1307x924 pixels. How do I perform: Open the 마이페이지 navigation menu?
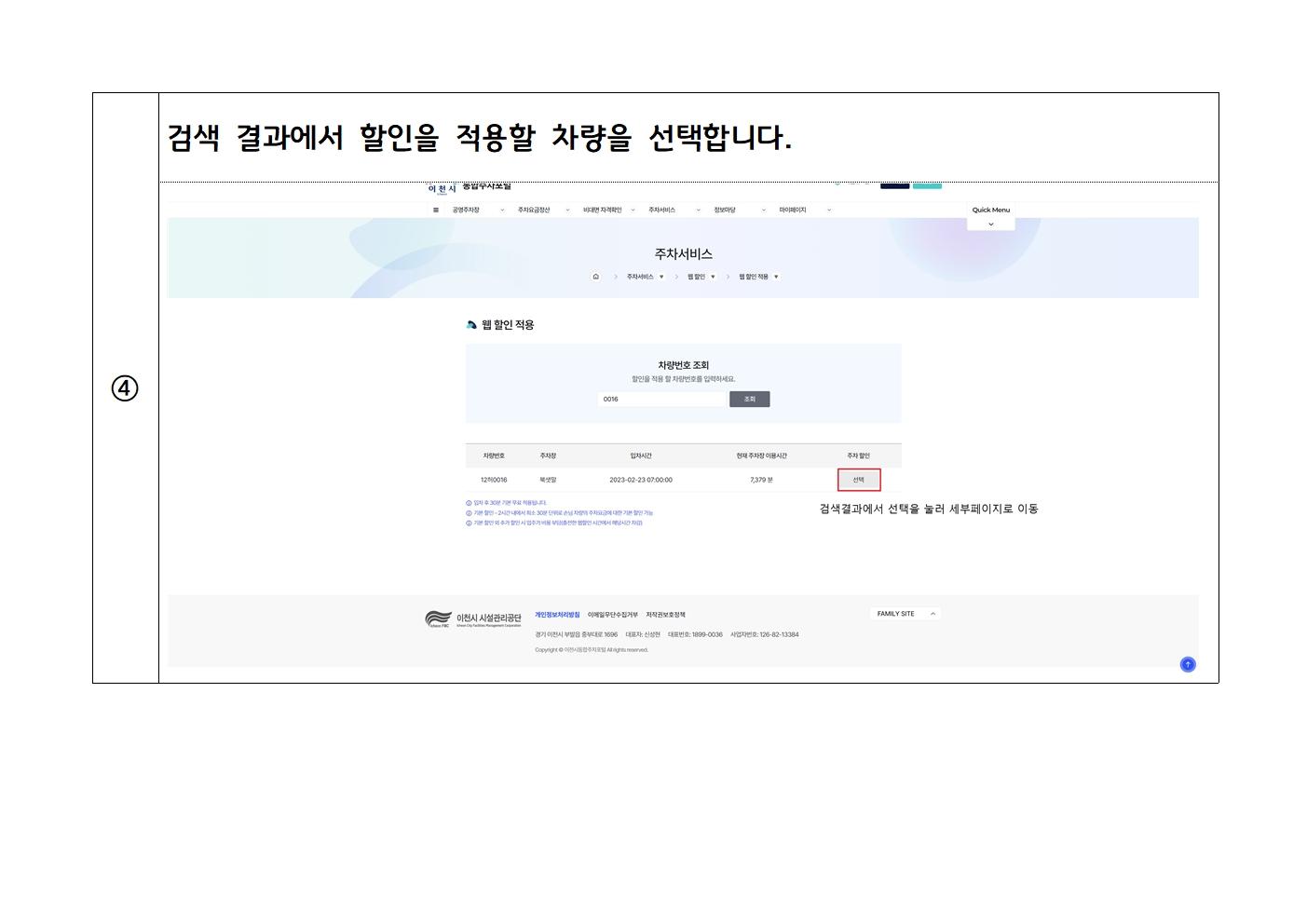tap(805, 210)
